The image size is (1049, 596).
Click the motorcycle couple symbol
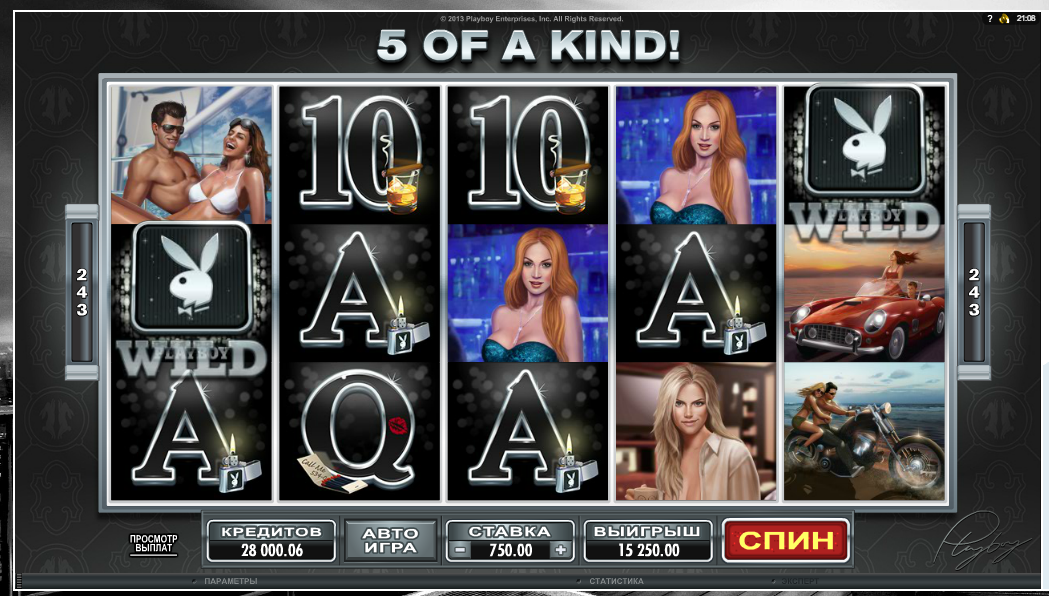(864, 431)
